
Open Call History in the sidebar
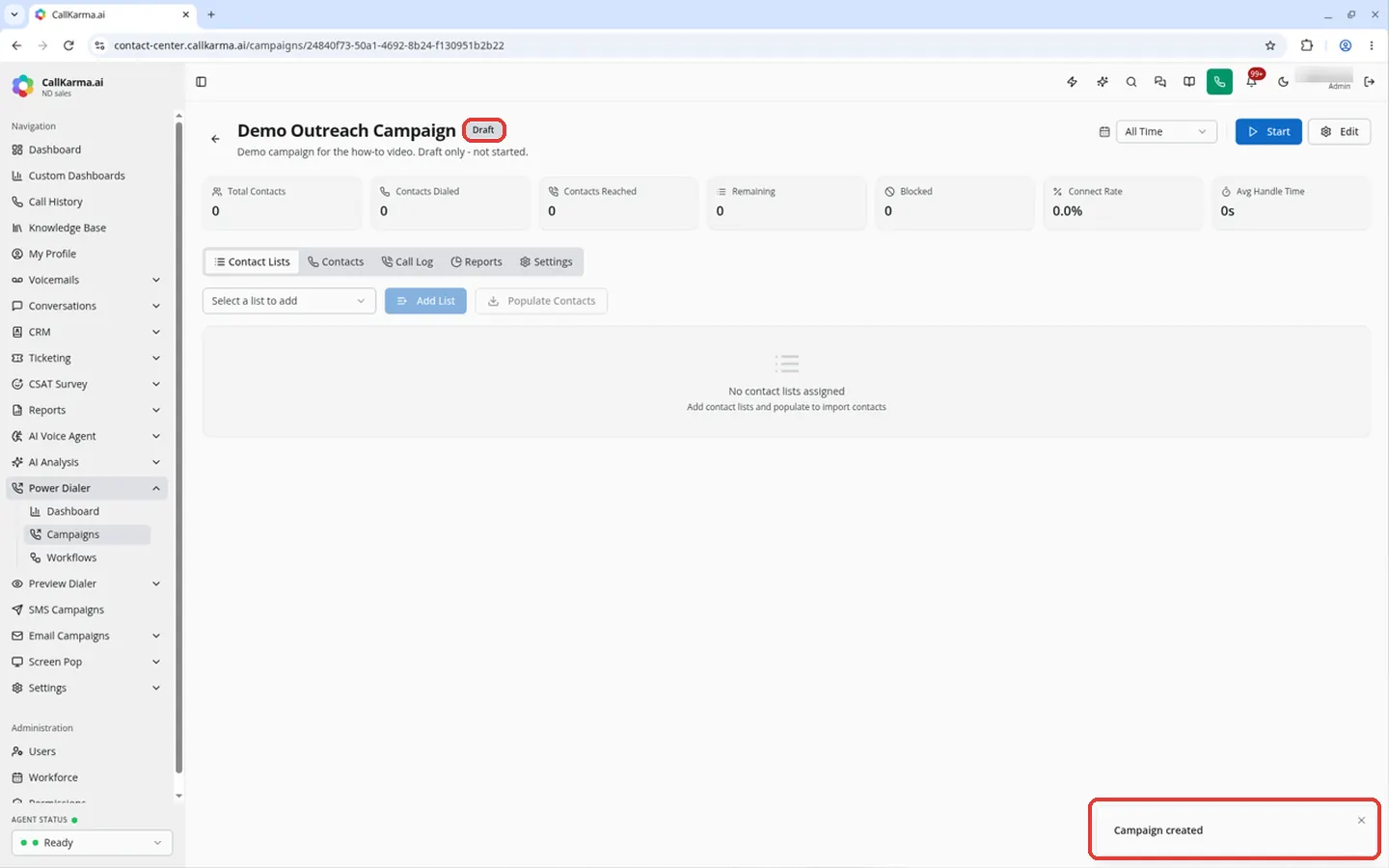pyautogui.click(x=86, y=202)
